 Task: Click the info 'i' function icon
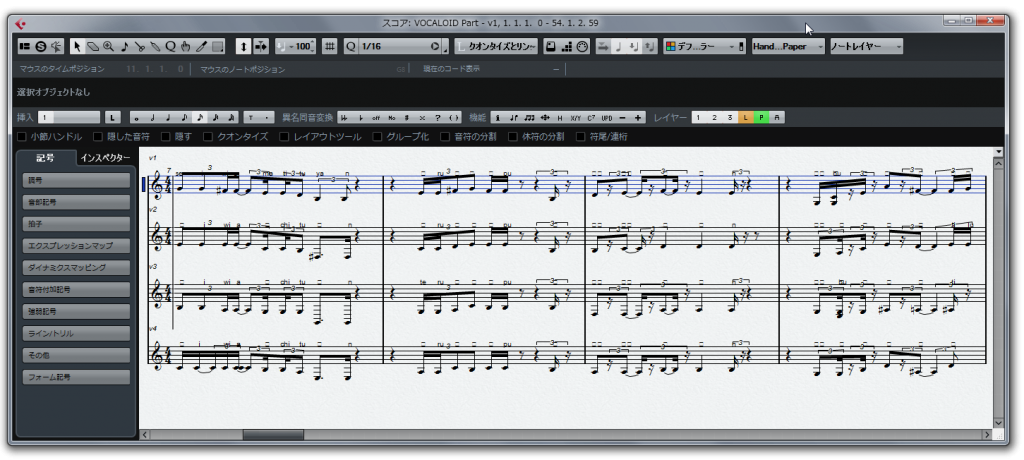(x=498, y=118)
